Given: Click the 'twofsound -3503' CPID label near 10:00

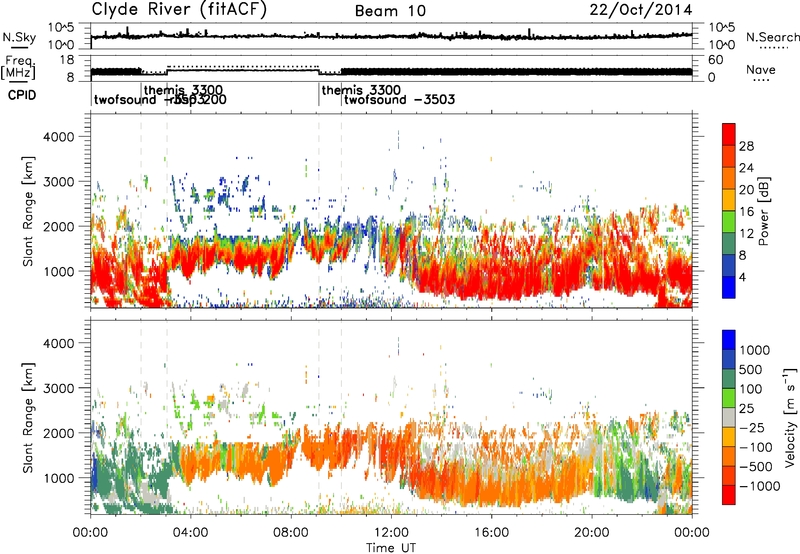Looking at the screenshot, I should pos(399,99).
